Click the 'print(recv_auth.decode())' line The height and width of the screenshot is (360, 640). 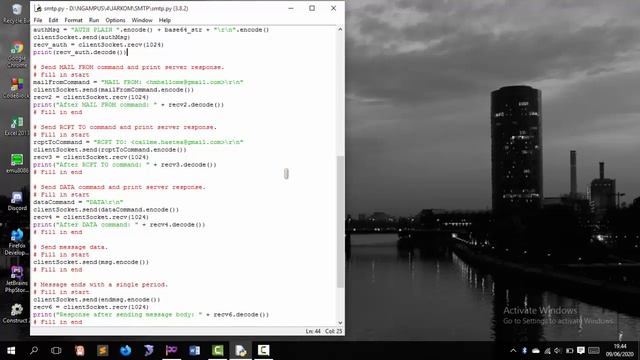point(80,52)
